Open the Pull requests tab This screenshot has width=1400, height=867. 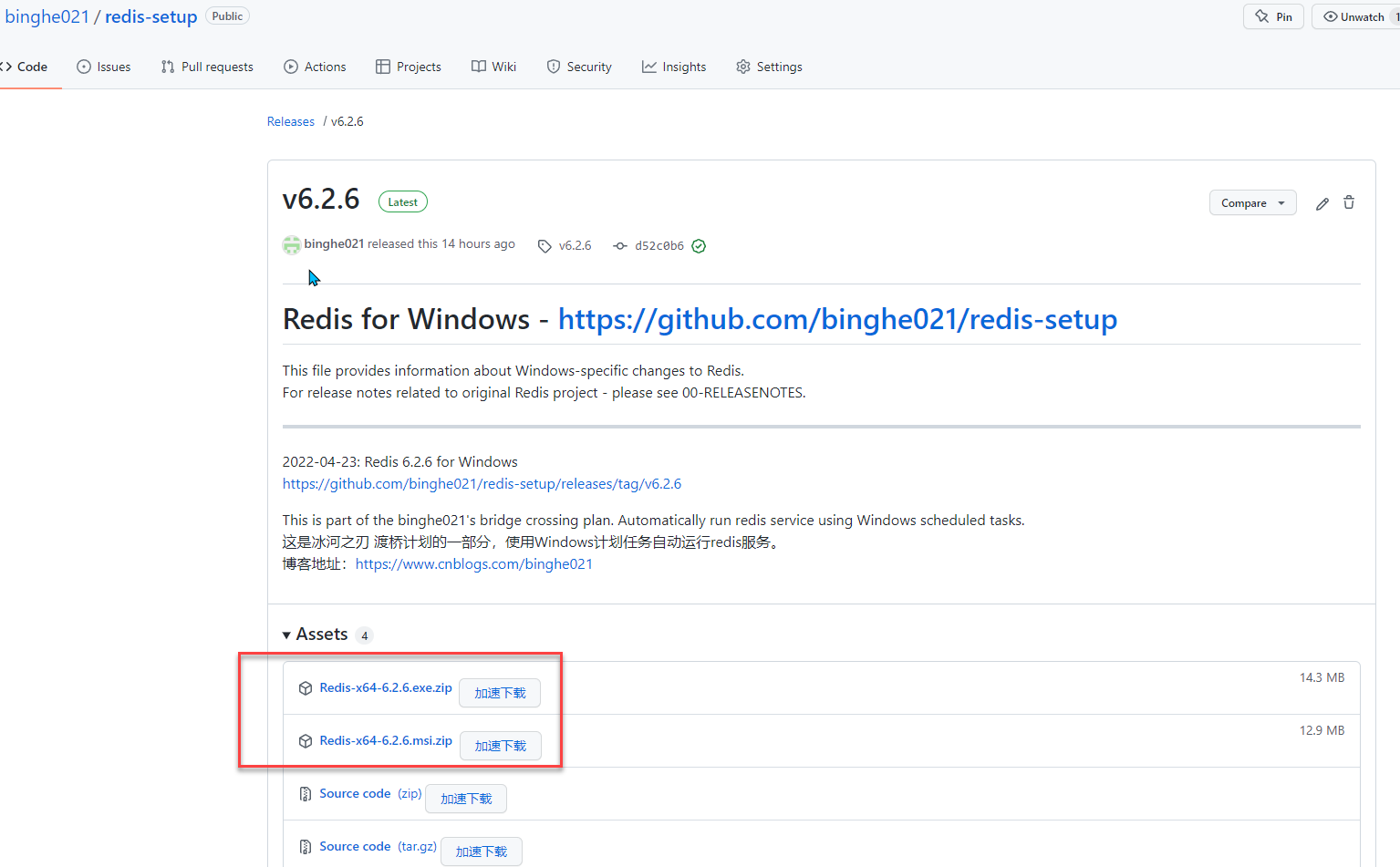tap(207, 67)
